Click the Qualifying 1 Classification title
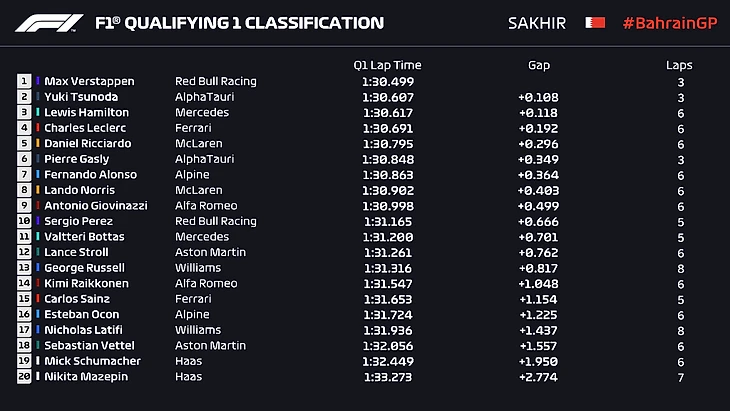Screen dimensions: 730x411 coord(238,22)
